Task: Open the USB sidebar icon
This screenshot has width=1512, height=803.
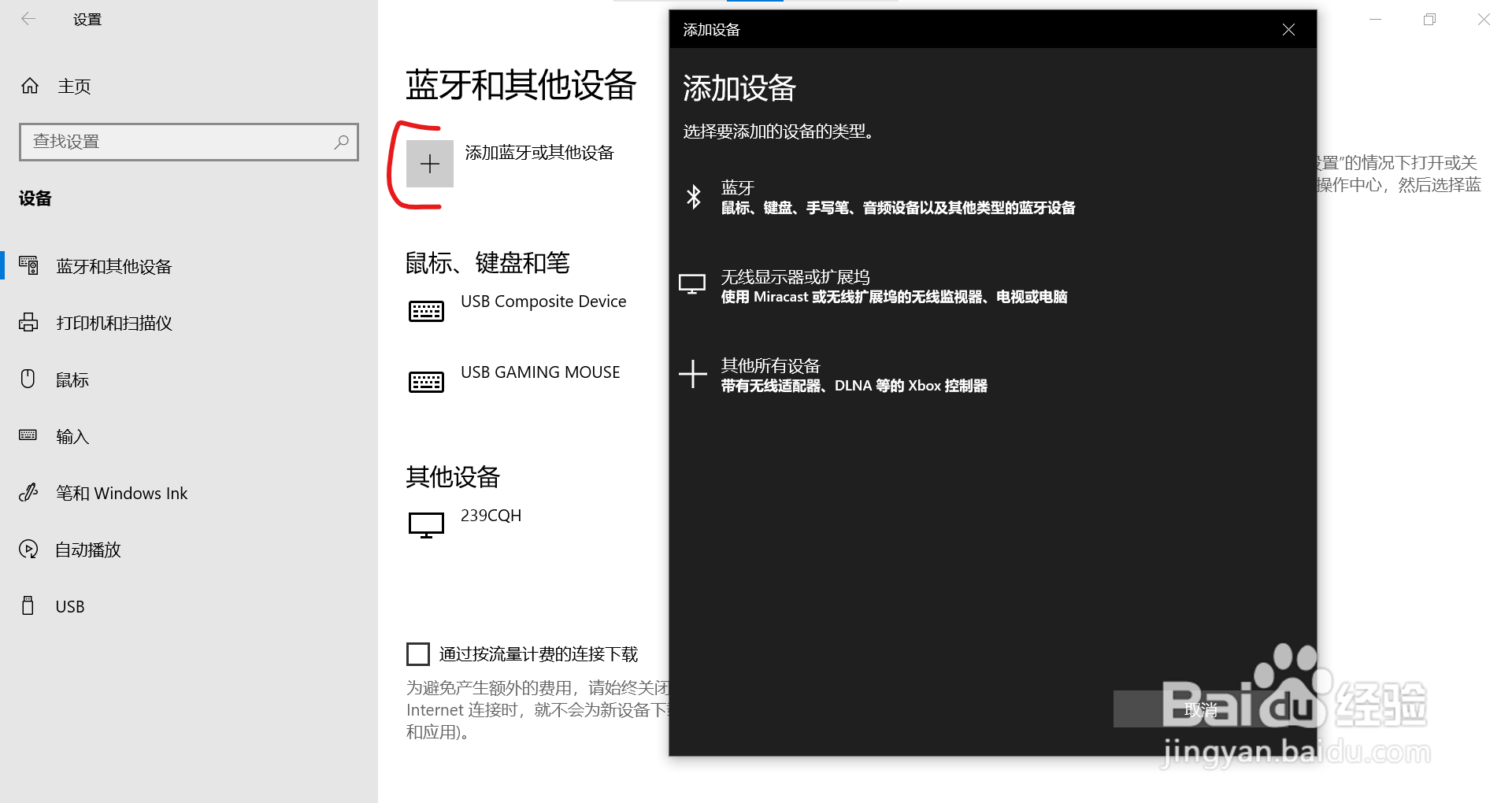Action: point(28,605)
